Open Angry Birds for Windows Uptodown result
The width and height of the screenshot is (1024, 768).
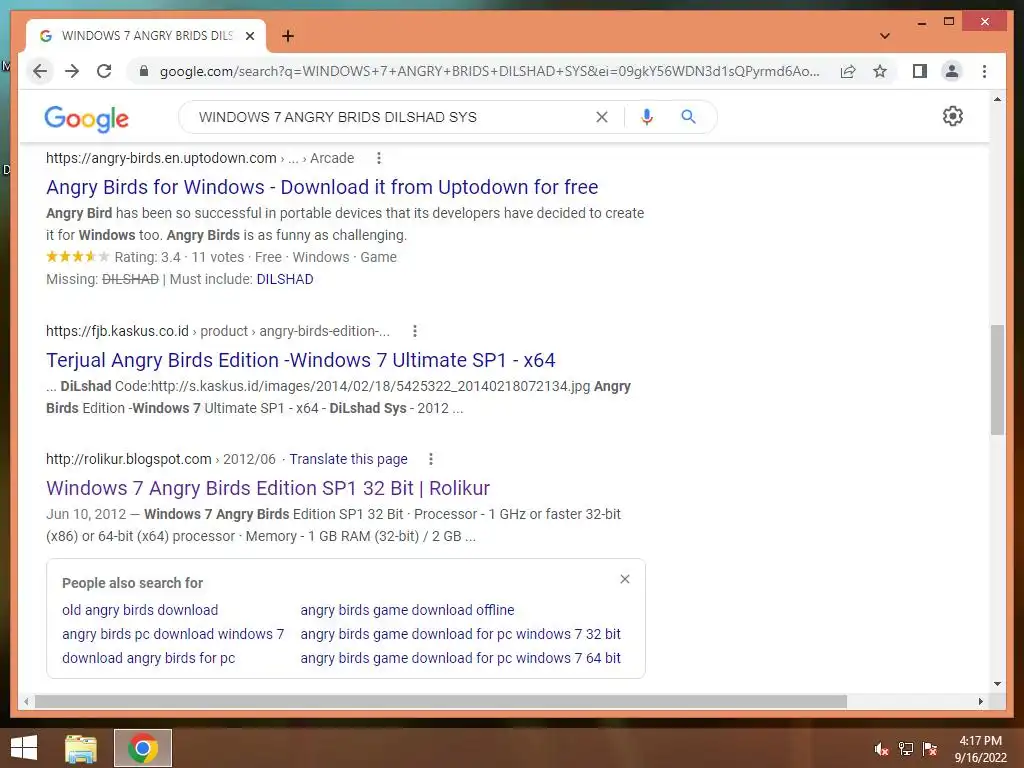(x=322, y=187)
